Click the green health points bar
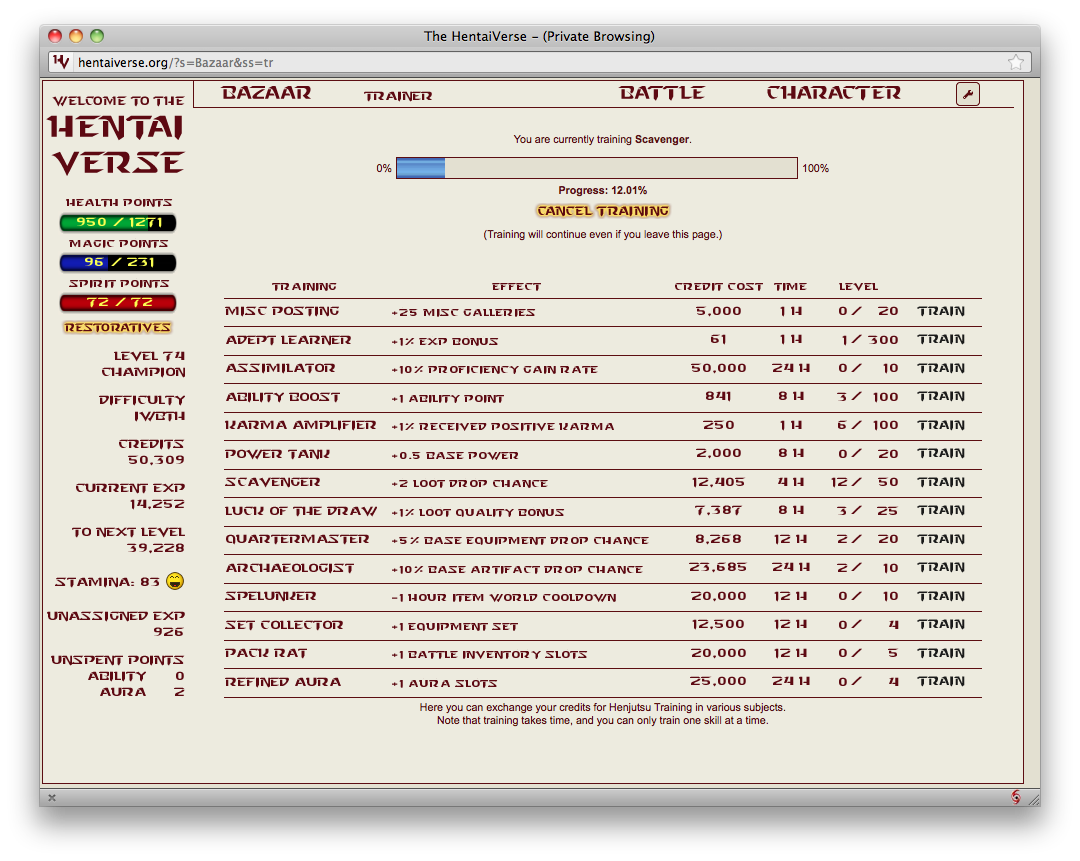The height and width of the screenshot is (861, 1080). 118,222
